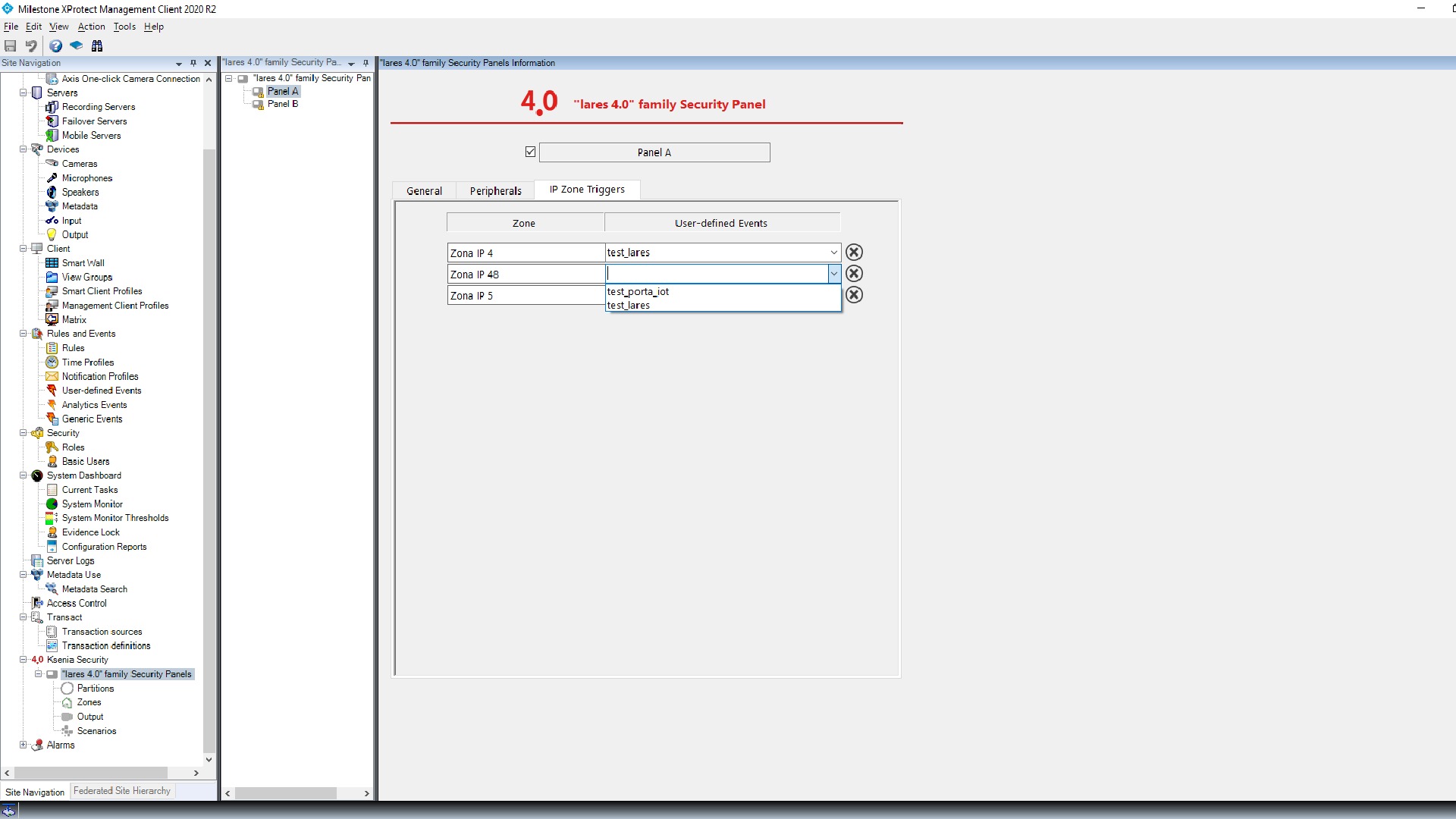Click the Scenarios icon

[67, 731]
